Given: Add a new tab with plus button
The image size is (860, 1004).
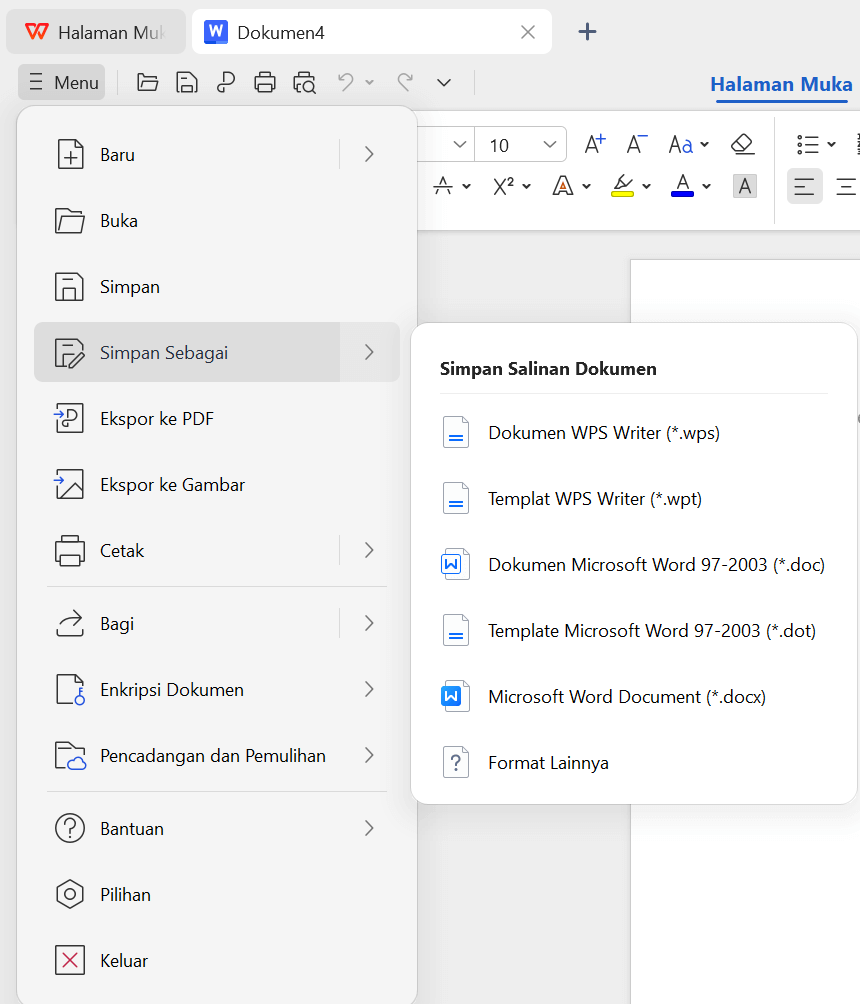Looking at the screenshot, I should 588,32.
